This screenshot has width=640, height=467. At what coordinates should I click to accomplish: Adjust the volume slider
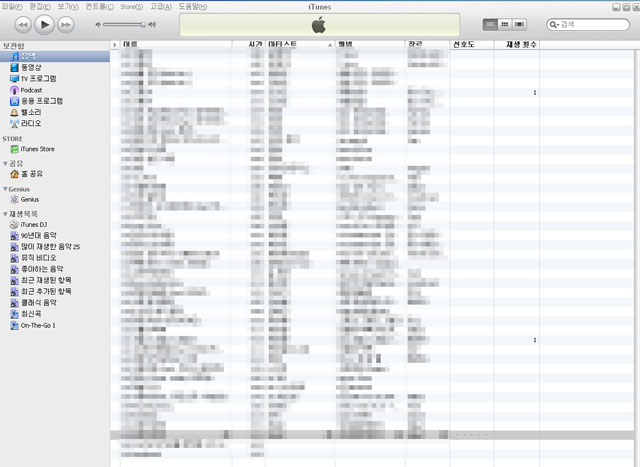click(x=124, y=24)
